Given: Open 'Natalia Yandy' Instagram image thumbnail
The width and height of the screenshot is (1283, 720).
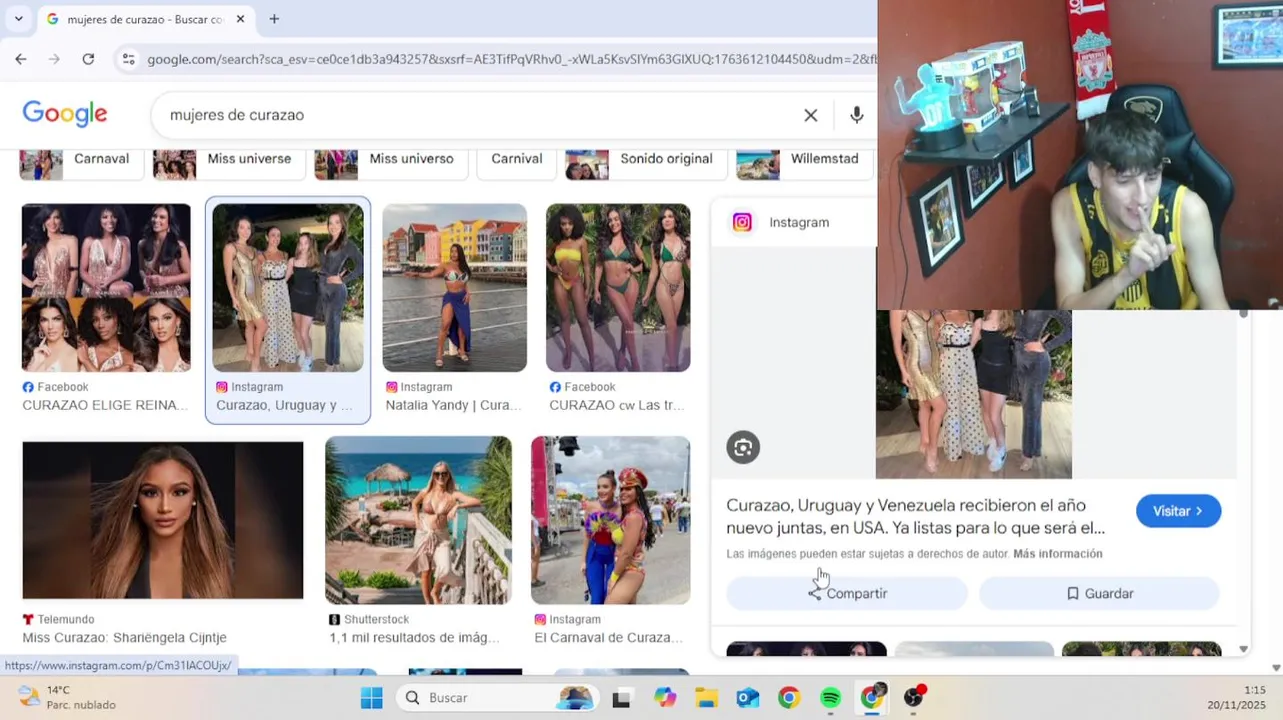Looking at the screenshot, I should point(455,288).
